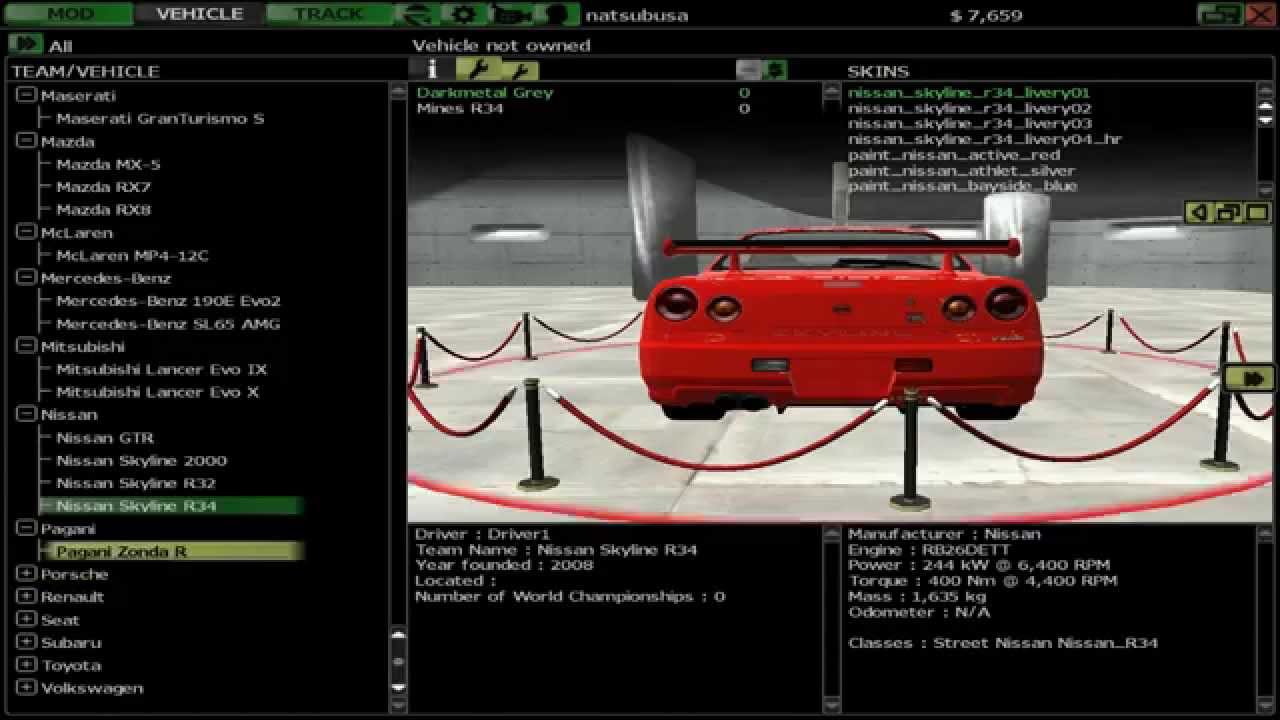Select Nissan Skyline 2000
Image resolution: width=1280 pixels, height=720 pixels.
pos(141,460)
